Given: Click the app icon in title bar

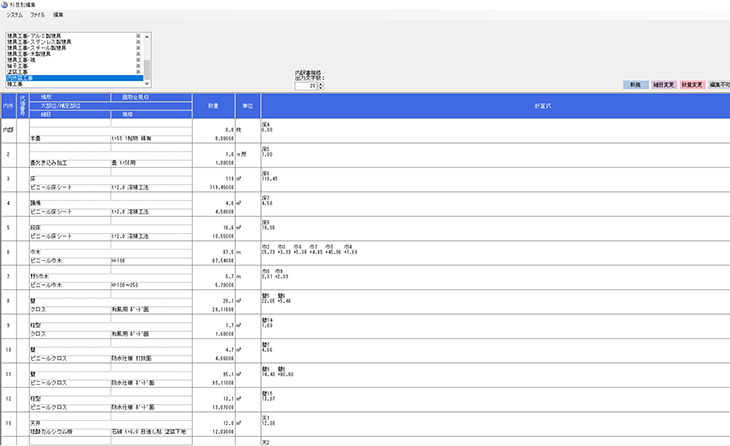Looking at the screenshot, I should [5, 5].
